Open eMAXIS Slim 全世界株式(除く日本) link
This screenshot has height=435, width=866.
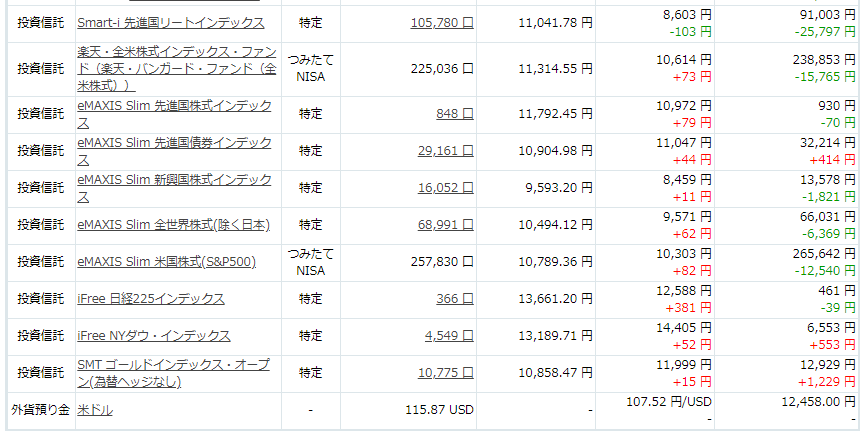[173, 225]
